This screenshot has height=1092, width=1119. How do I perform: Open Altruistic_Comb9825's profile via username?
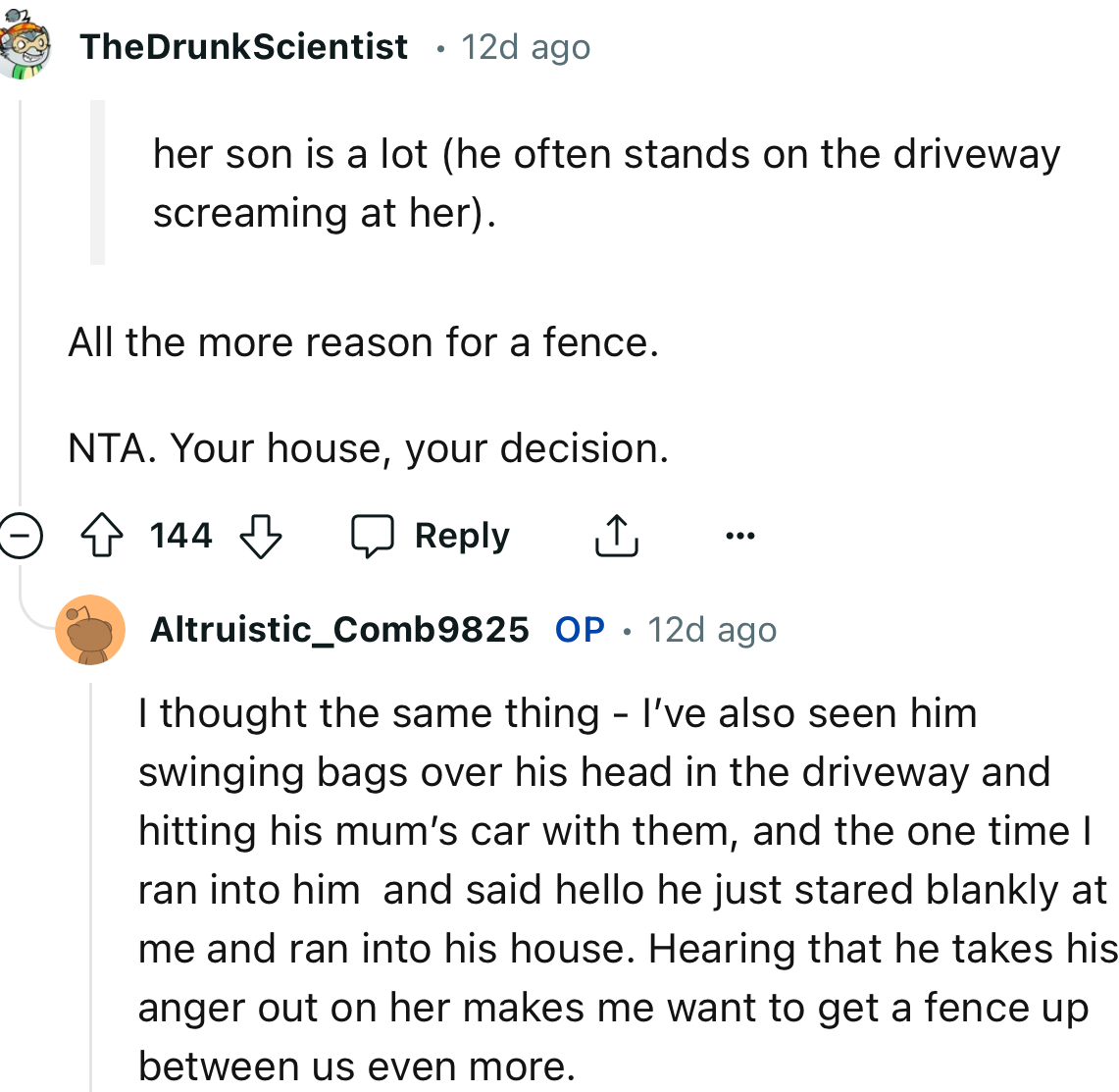click(339, 629)
